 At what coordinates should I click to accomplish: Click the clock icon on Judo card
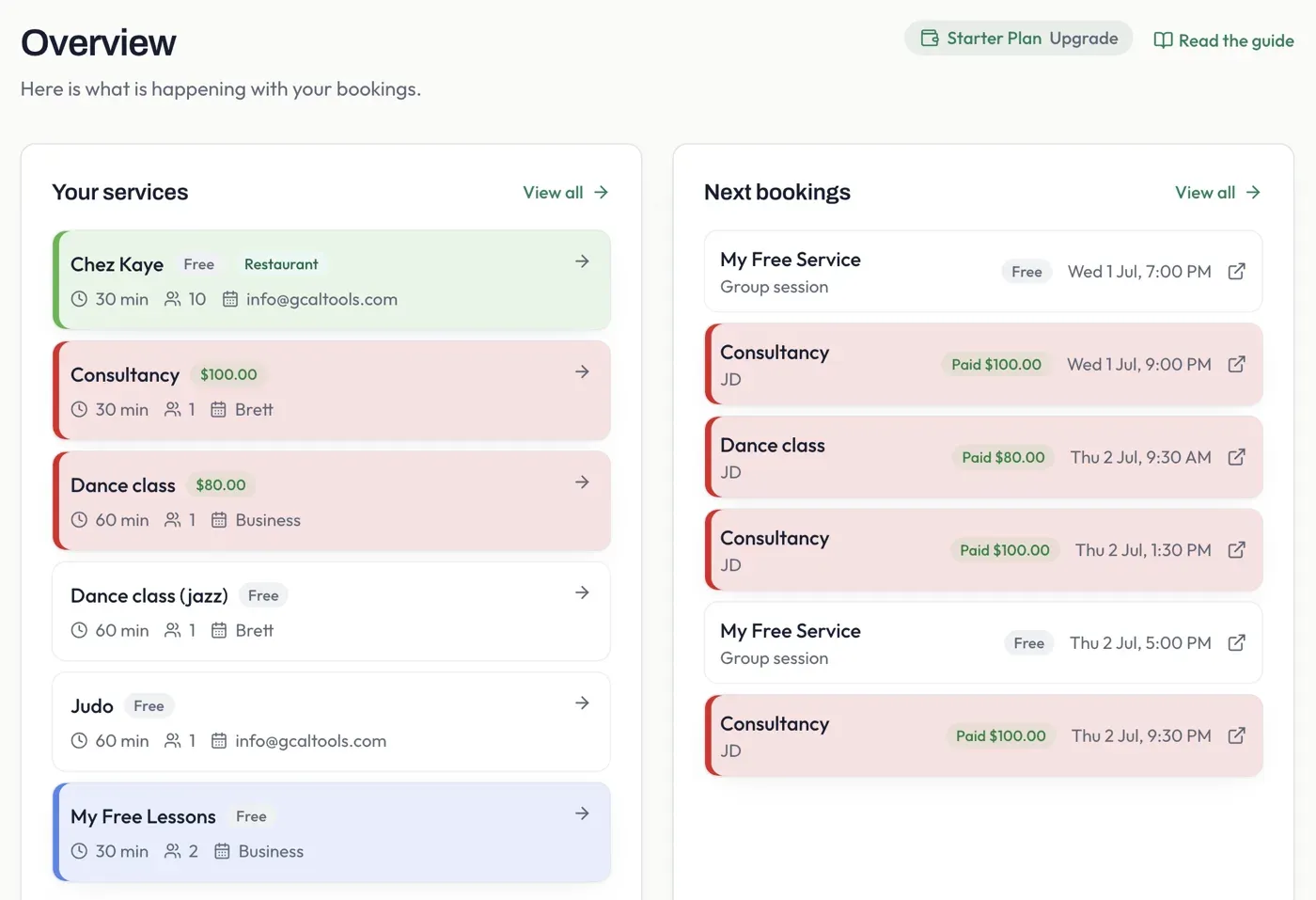[79, 741]
